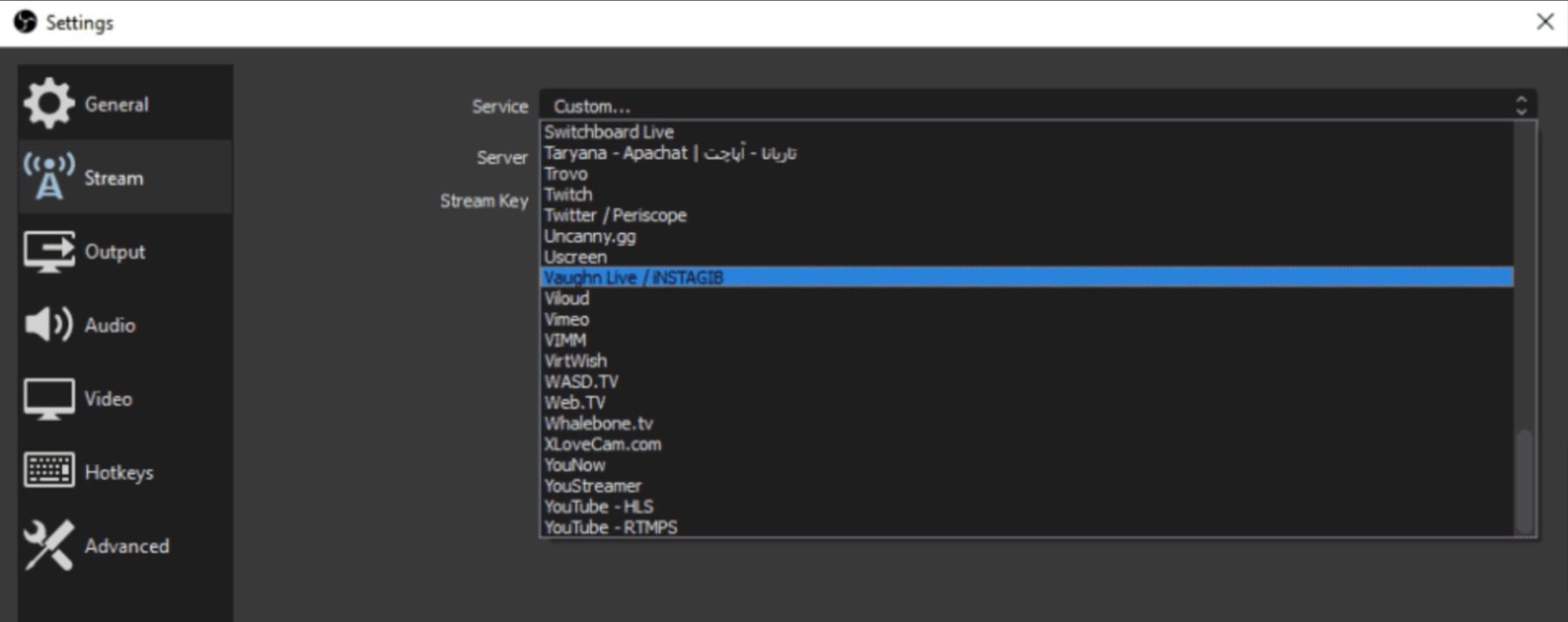
Task: Select Twitter / Periscope streaming service
Action: 615,215
